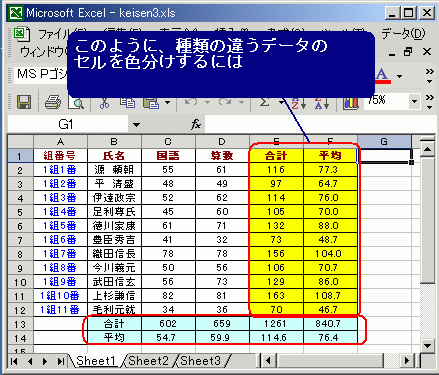
Task: Click the Print icon in toolbar
Action: pyautogui.click(x=53, y=102)
